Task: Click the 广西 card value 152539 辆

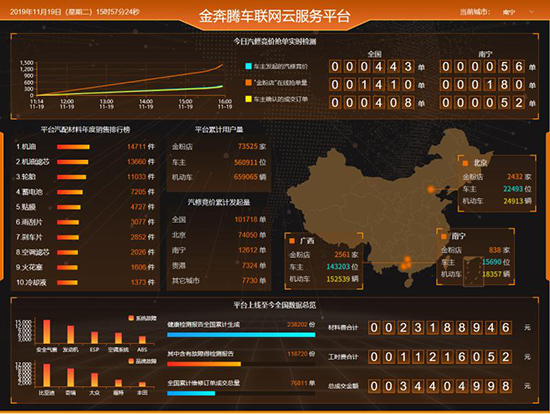Action: pos(342,279)
